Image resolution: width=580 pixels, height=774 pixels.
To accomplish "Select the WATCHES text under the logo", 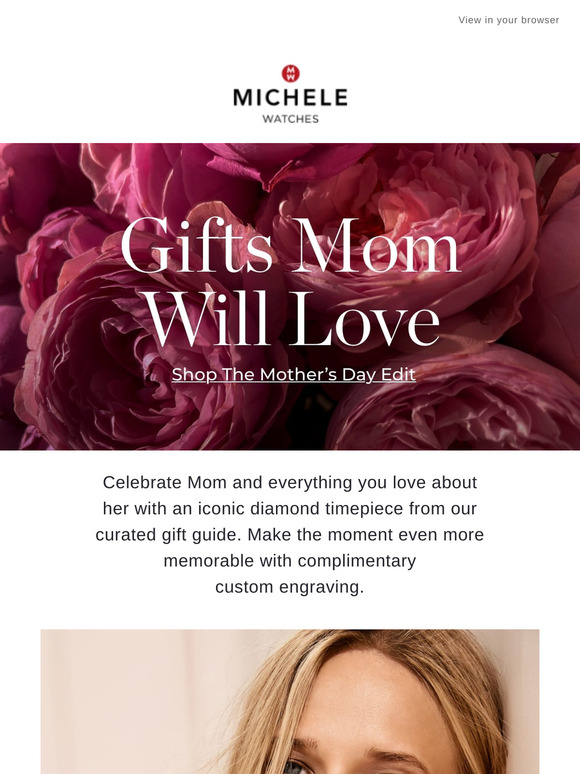I will pyautogui.click(x=290, y=119).
